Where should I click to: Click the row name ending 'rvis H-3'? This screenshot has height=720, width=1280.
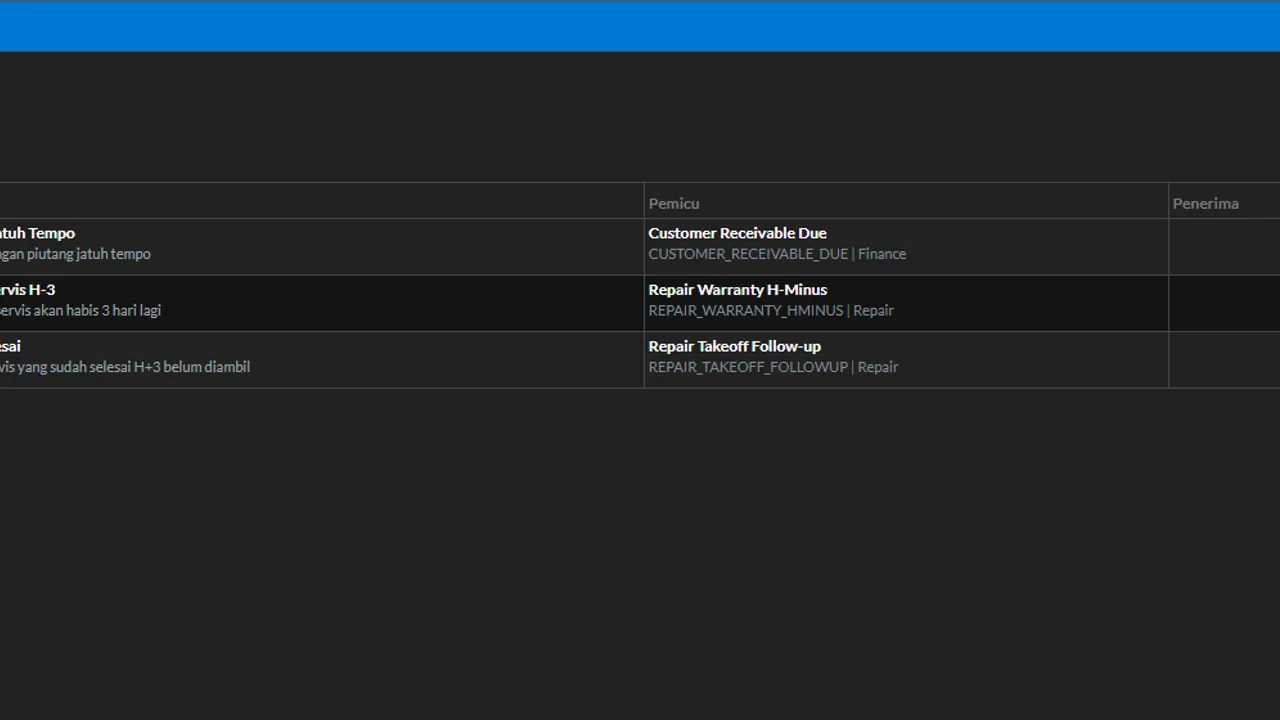[x=27, y=290]
